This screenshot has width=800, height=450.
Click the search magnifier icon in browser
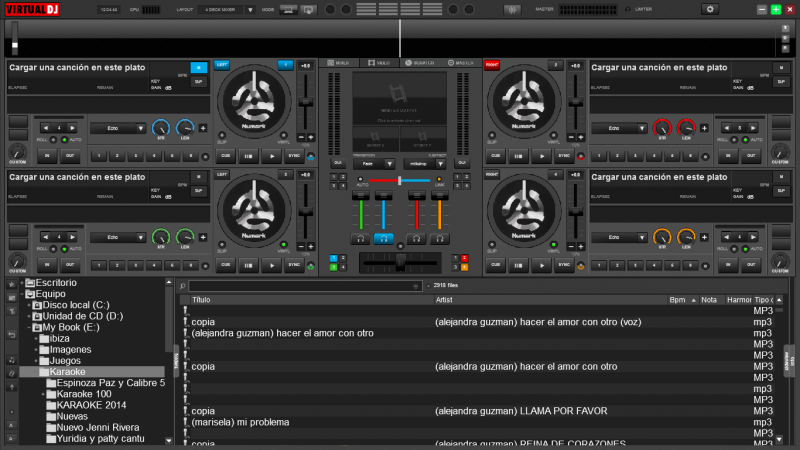pos(182,286)
